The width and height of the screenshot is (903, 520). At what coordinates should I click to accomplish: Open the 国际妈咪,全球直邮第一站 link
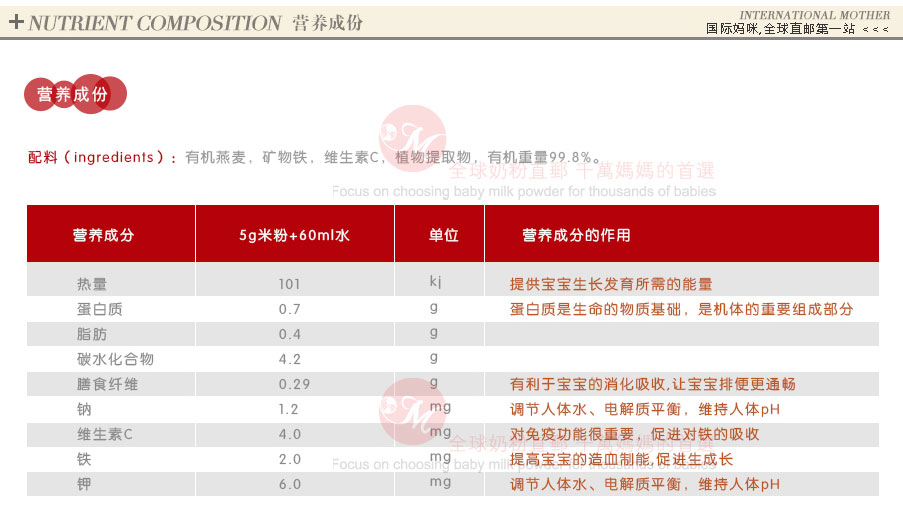point(781,30)
